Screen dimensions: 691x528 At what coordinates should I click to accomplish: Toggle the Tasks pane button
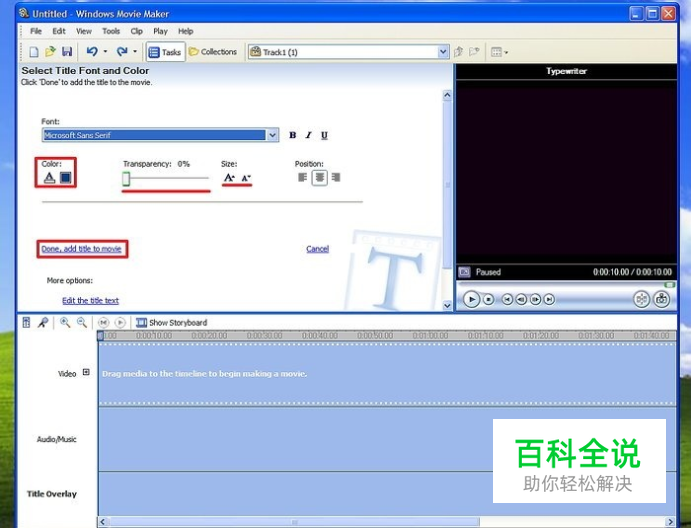tap(165, 52)
